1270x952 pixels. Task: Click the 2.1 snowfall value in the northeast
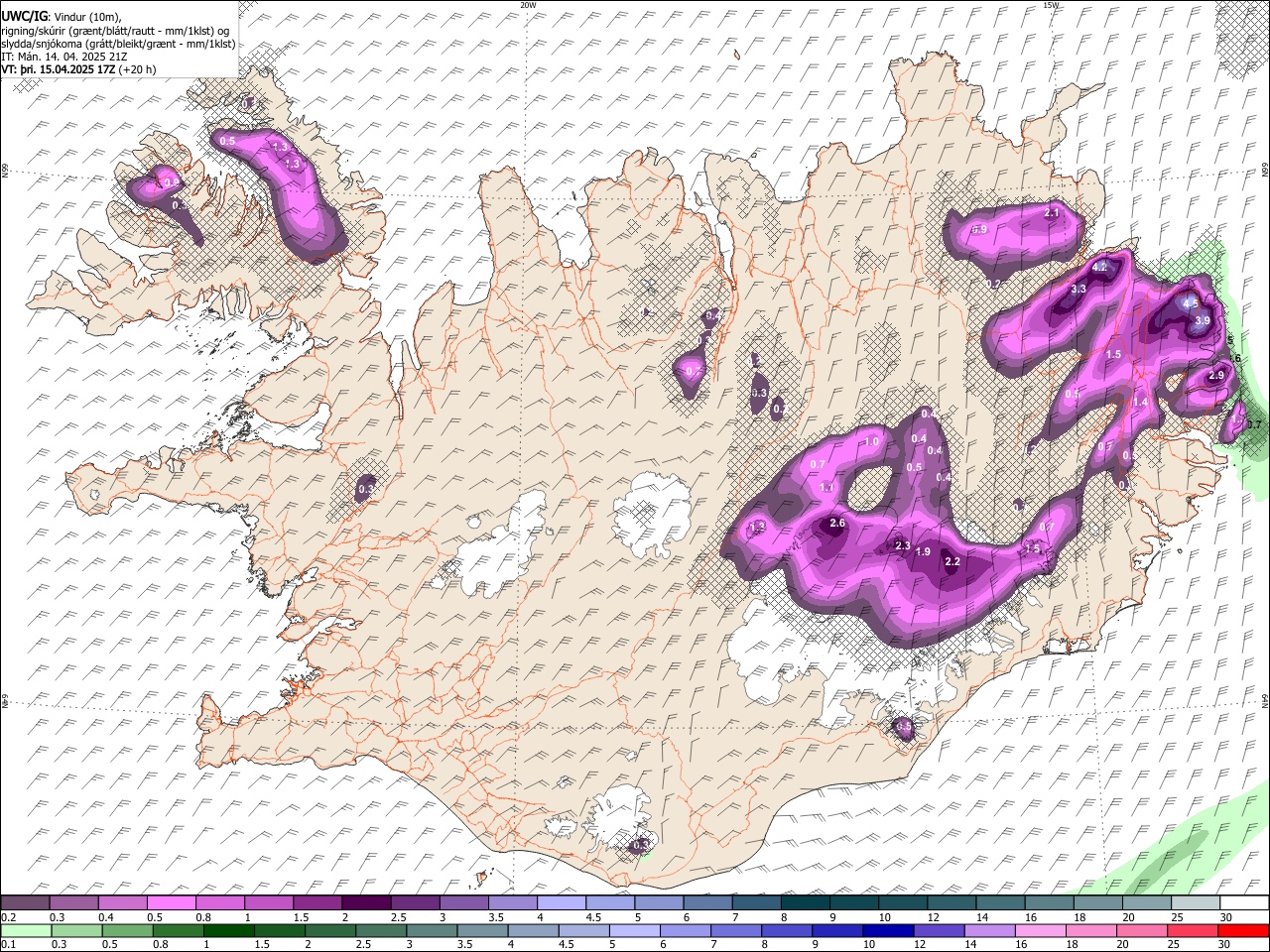1053,213
